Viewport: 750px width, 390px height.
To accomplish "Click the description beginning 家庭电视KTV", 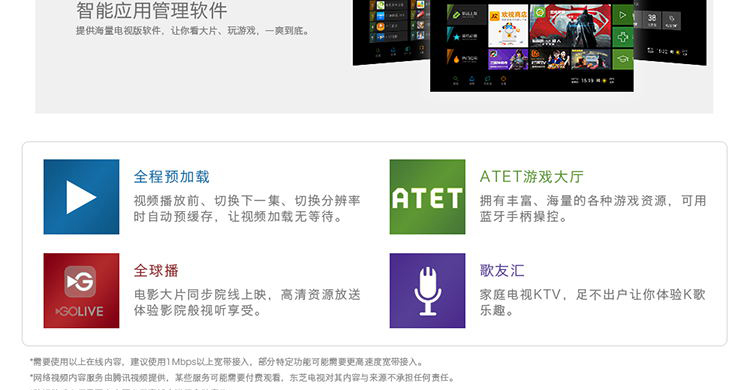I will [593, 302].
